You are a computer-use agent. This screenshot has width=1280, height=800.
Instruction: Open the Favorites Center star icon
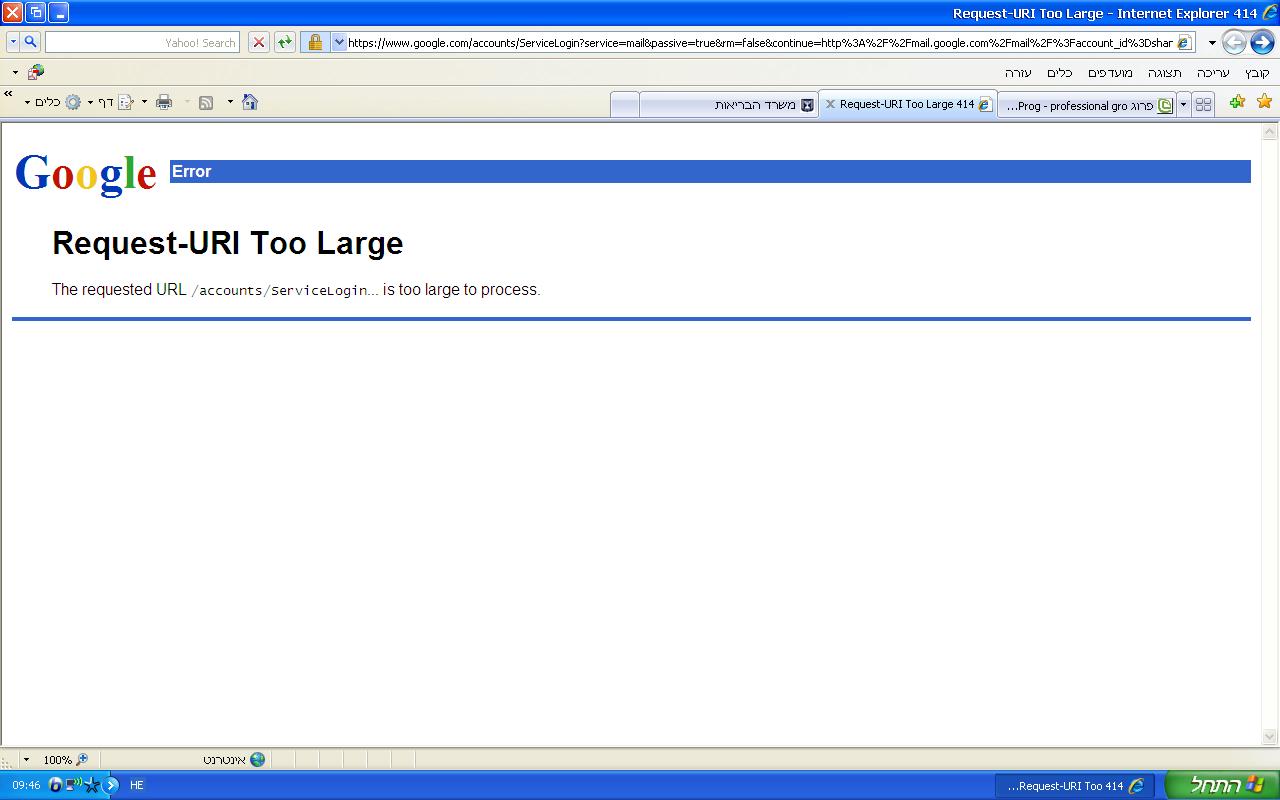pos(1264,102)
